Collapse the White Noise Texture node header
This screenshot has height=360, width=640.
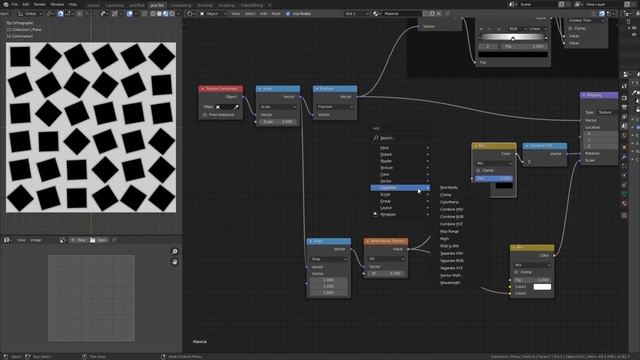(367, 241)
